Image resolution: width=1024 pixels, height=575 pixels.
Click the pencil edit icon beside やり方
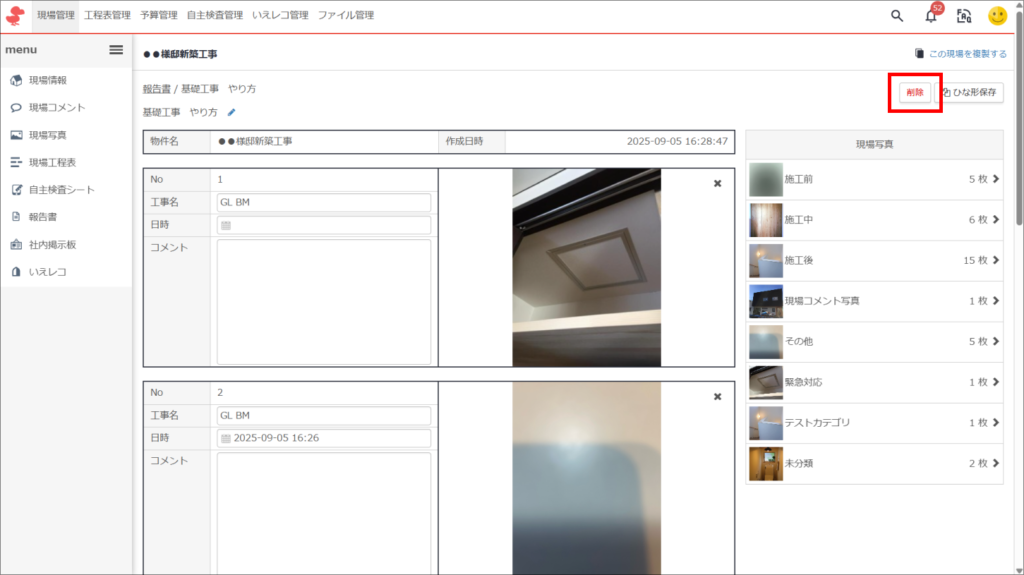click(232, 113)
